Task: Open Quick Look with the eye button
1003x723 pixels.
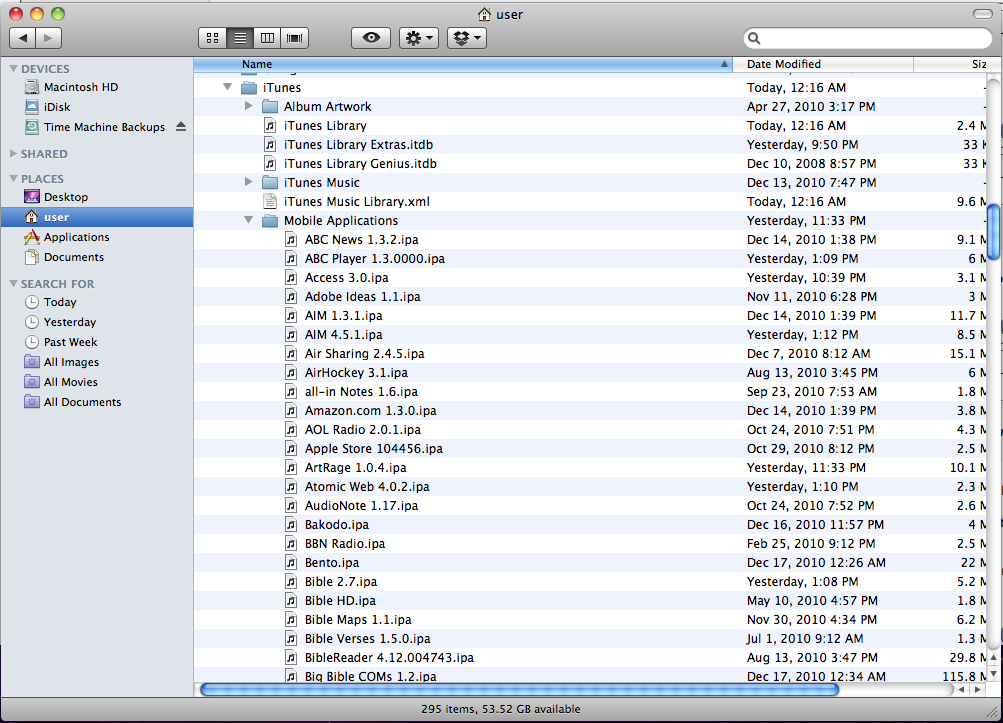Action: (x=371, y=38)
